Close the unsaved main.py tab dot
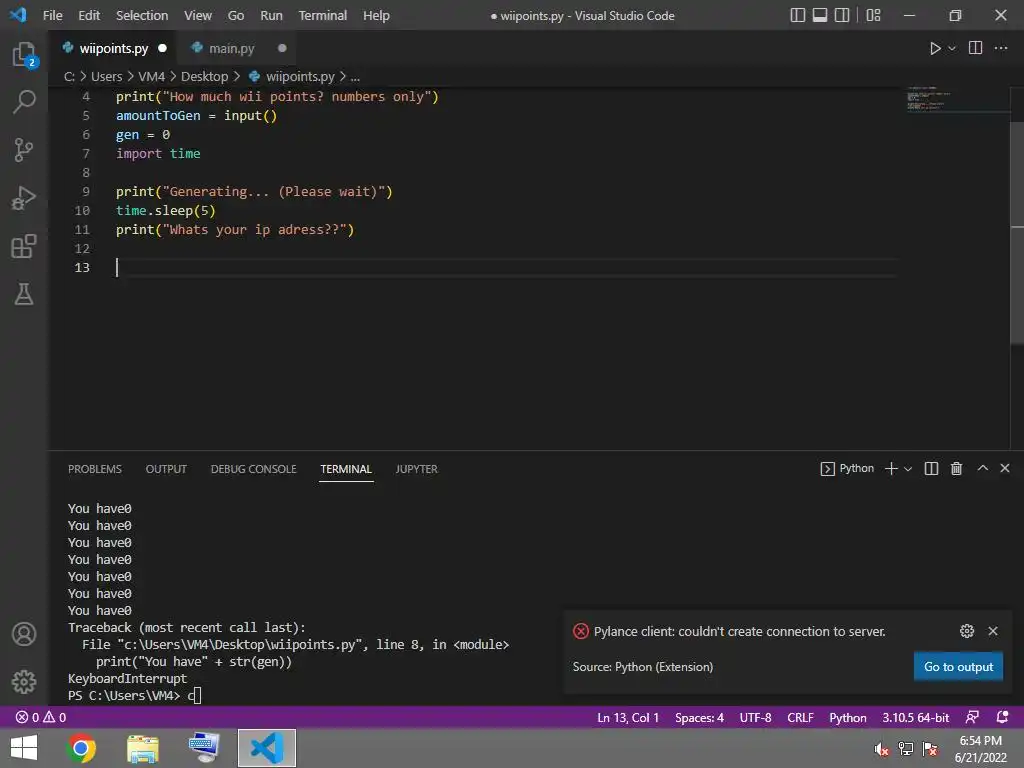 click(x=282, y=48)
